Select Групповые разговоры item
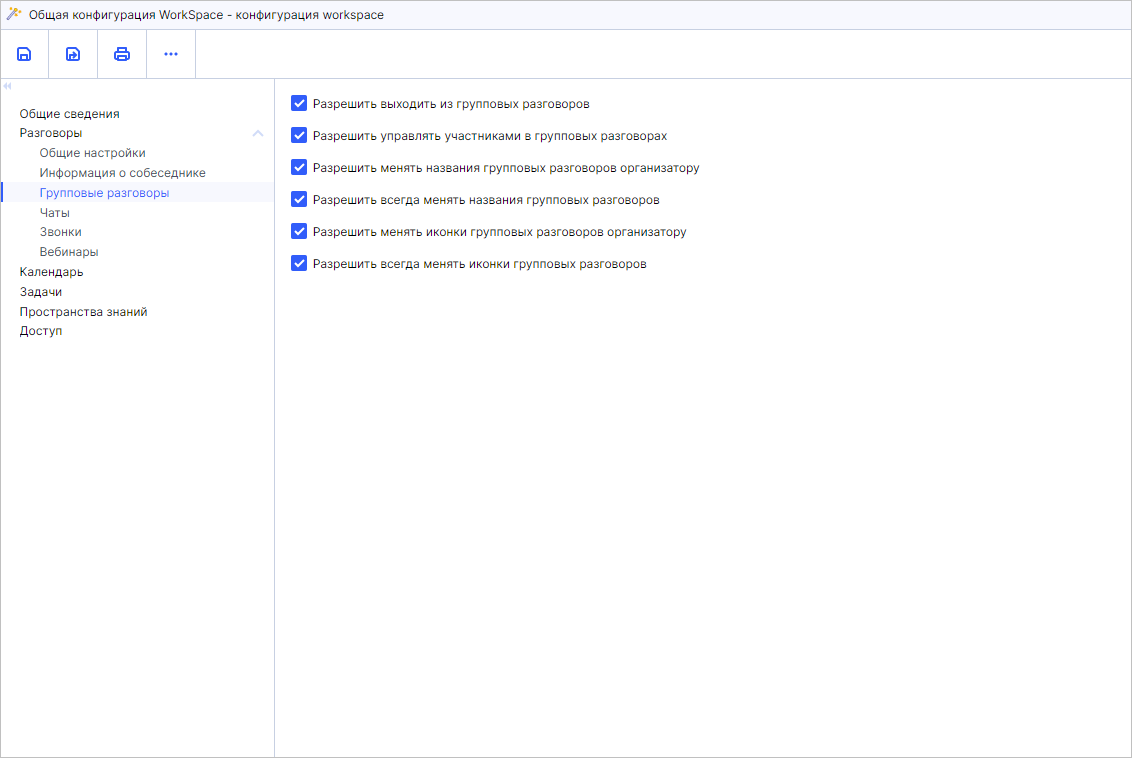This screenshot has width=1132, height=758. tap(105, 193)
